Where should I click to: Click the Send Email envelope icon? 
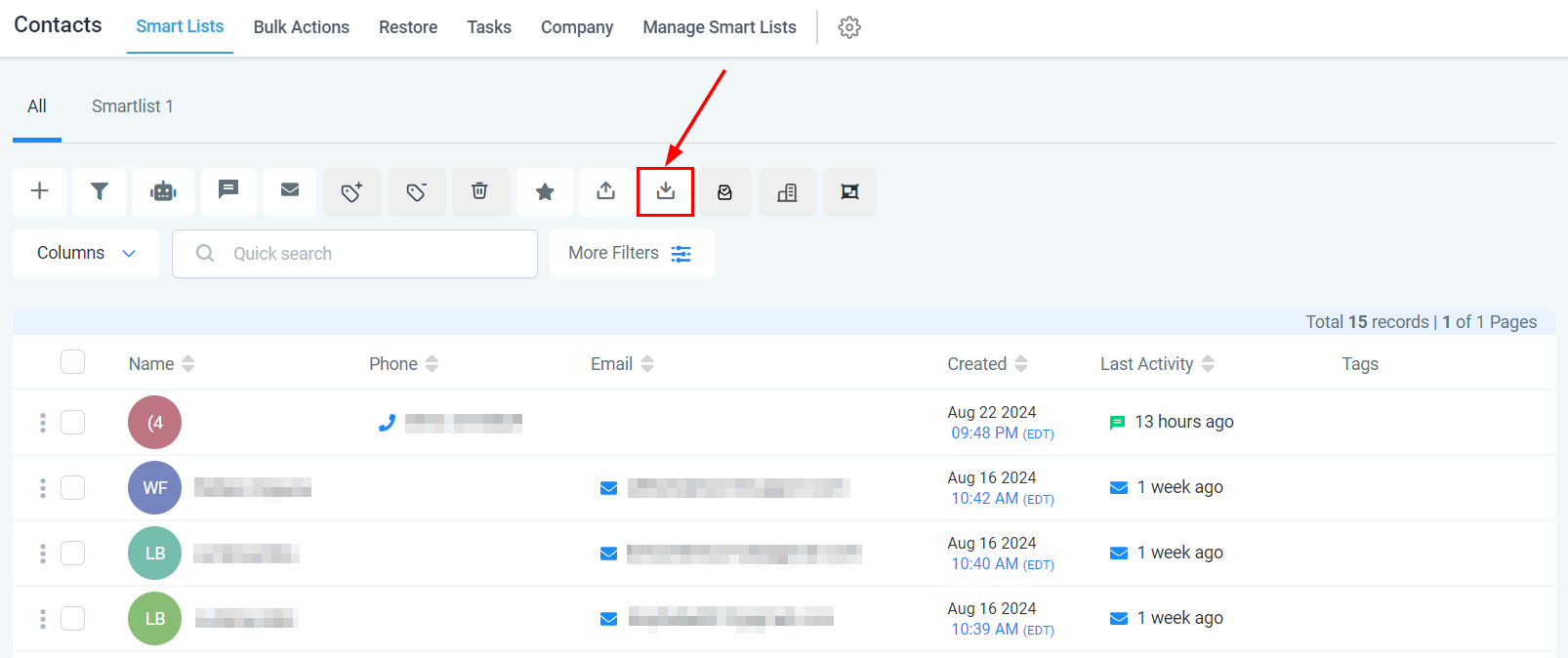[290, 190]
